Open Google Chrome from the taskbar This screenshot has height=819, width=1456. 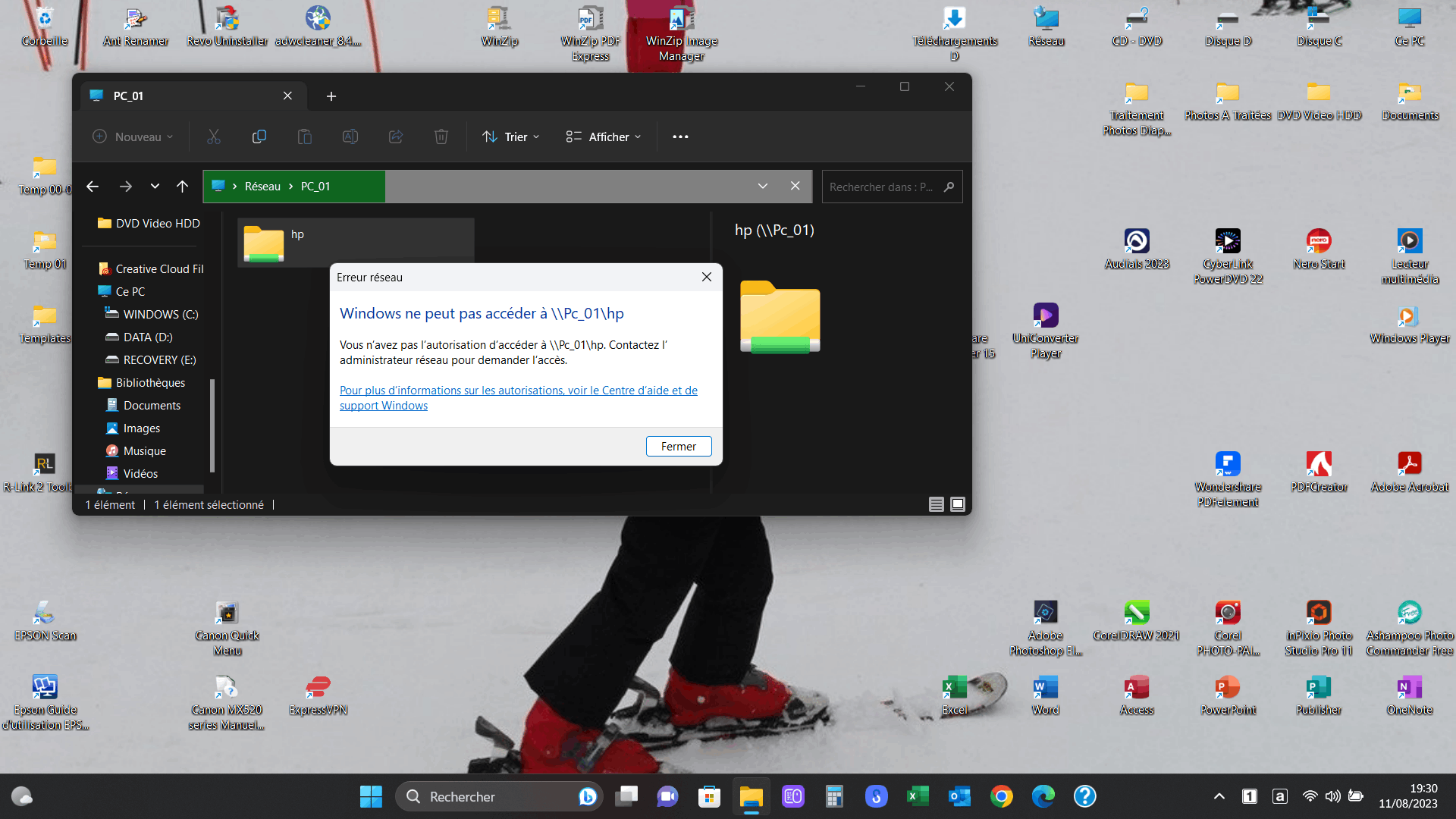(x=1001, y=796)
